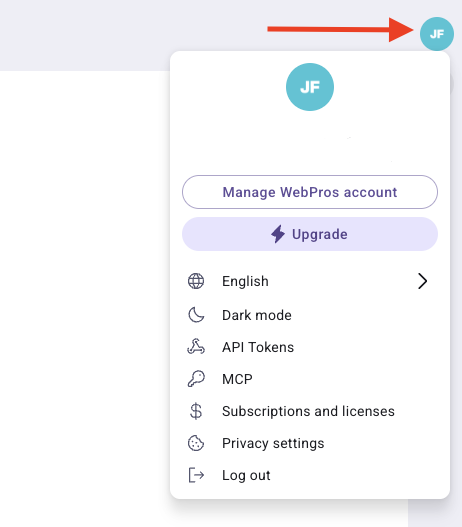This screenshot has width=462, height=527.
Task: Click the JF avatar in top corner
Action: point(436,34)
